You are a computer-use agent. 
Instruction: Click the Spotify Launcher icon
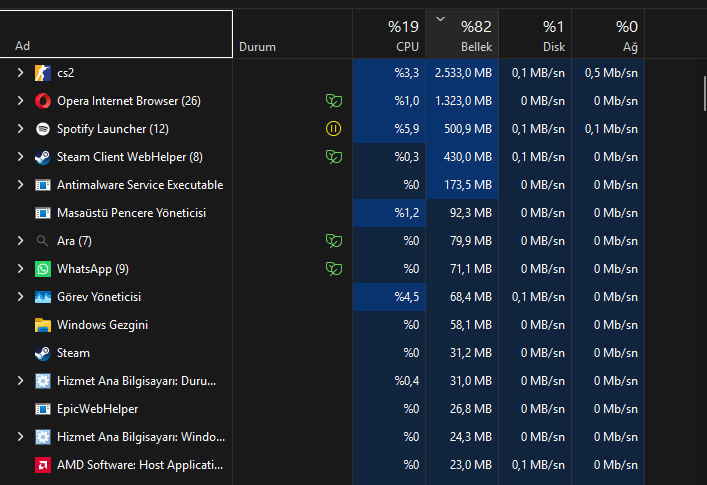tap(43, 129)
